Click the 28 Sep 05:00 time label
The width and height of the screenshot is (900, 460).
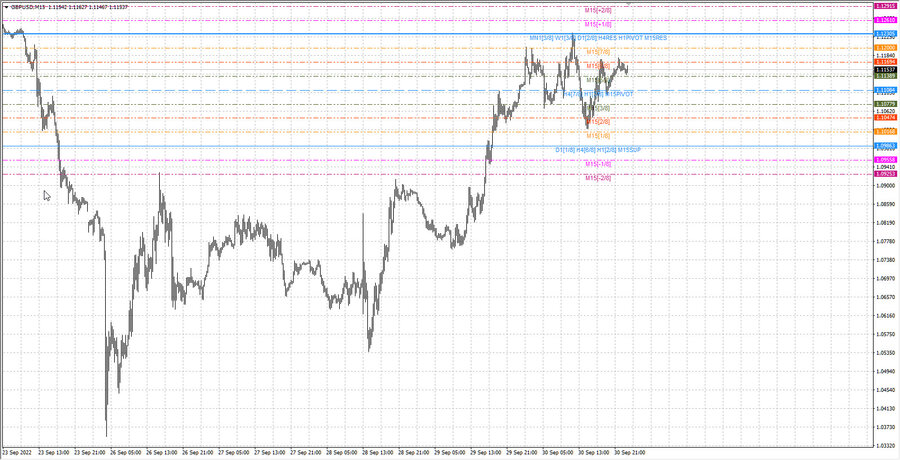point(342,453)
